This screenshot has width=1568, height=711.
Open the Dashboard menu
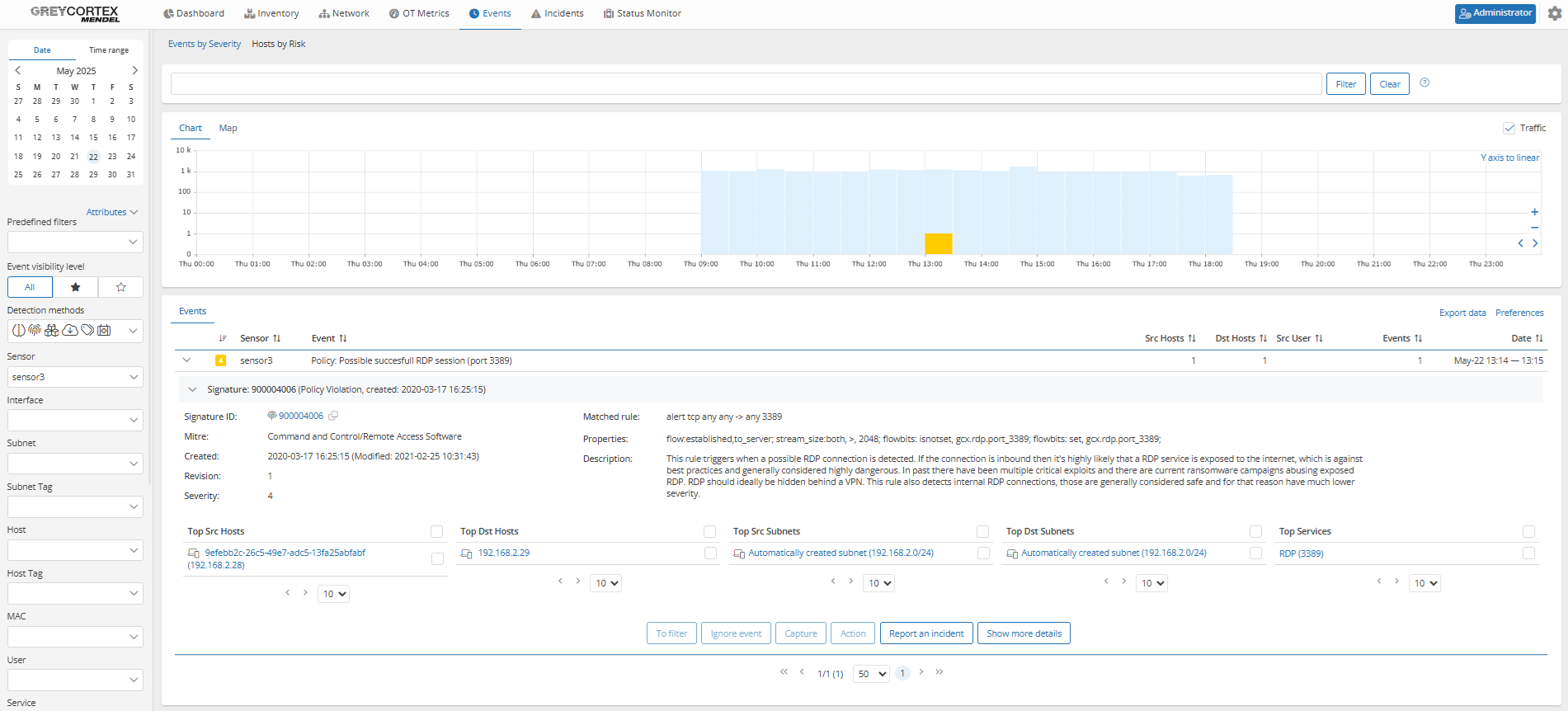pos(194,13)
